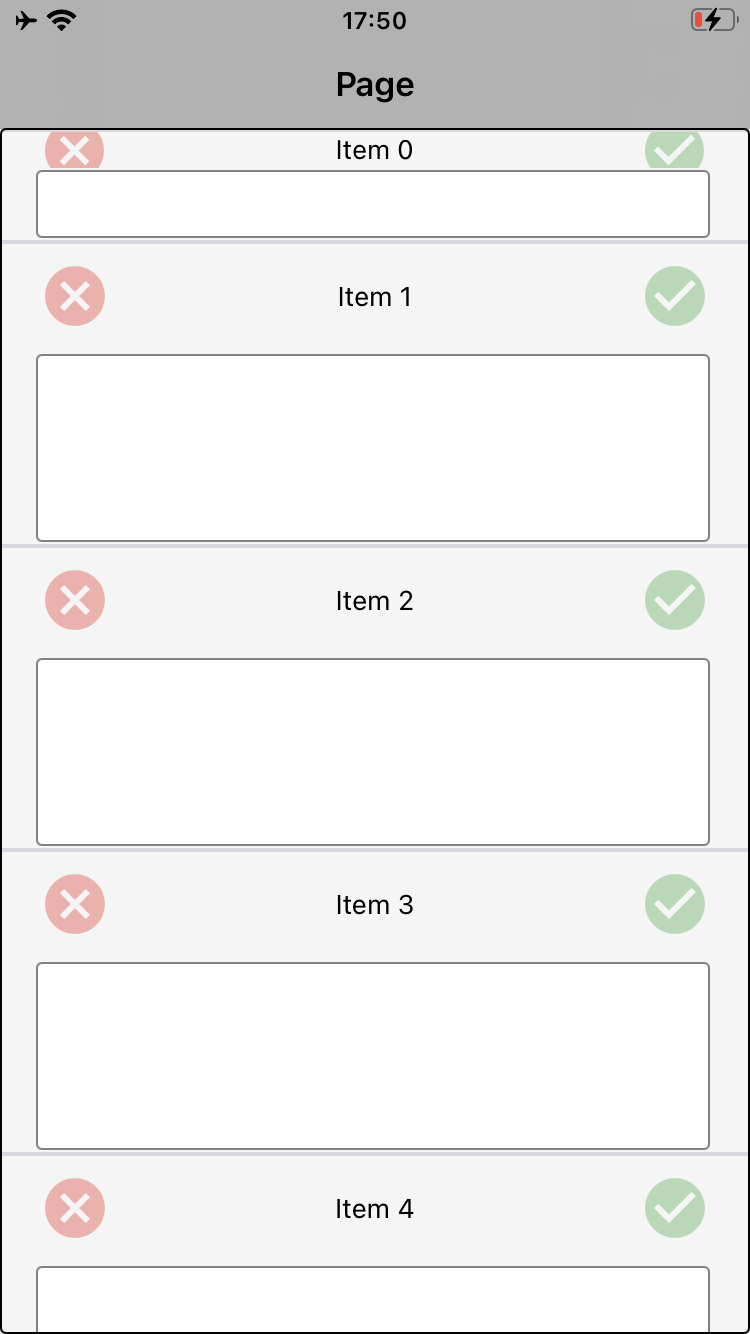Image resolution: width=750 pixels, height=1334 pixels.
Task: Reject Item 1 with the red X
Action: [75, 296]
